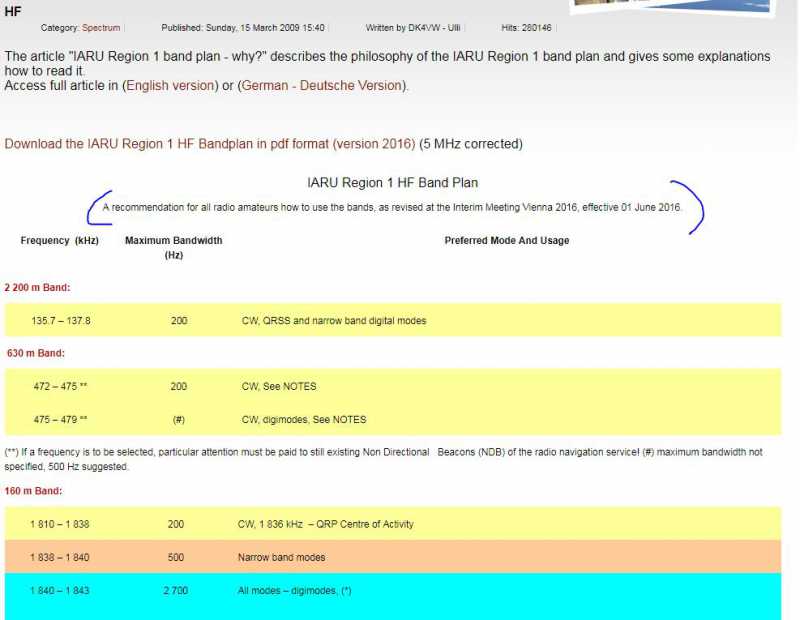Click the 160 m Band heading
Screen dimensions: 800x620
(x=32, y=491)
